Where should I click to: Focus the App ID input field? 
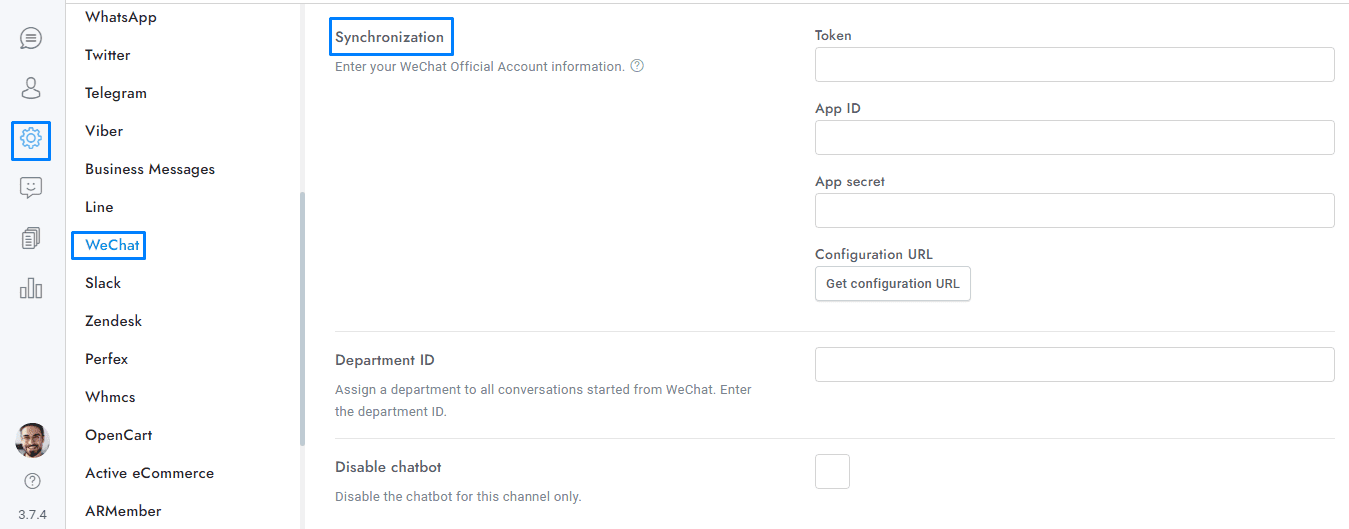[x=1074, y=137]
